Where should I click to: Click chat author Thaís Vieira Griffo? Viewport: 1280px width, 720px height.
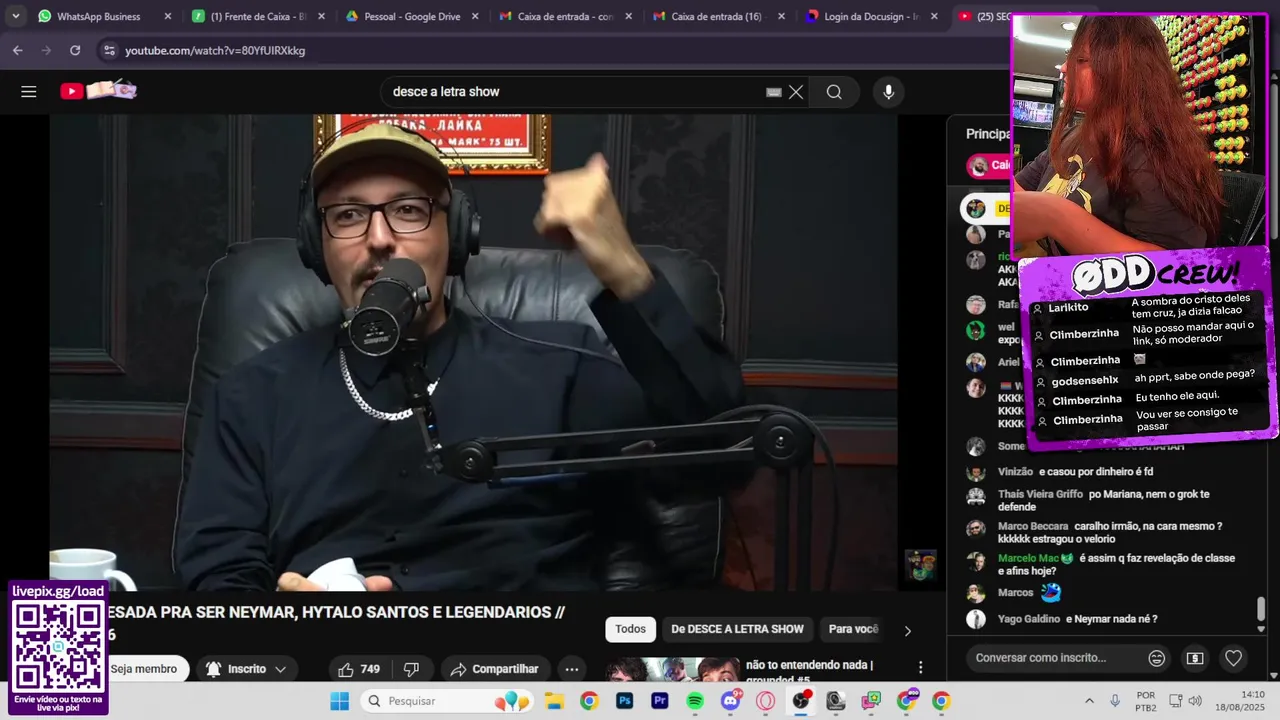click(x=1040, y=494)
